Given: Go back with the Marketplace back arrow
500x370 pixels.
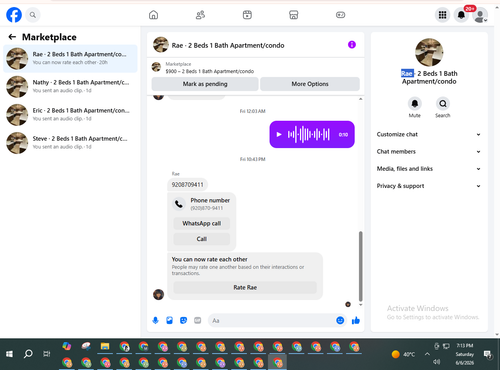Looking at the screenshot, I should pos(12,37).
